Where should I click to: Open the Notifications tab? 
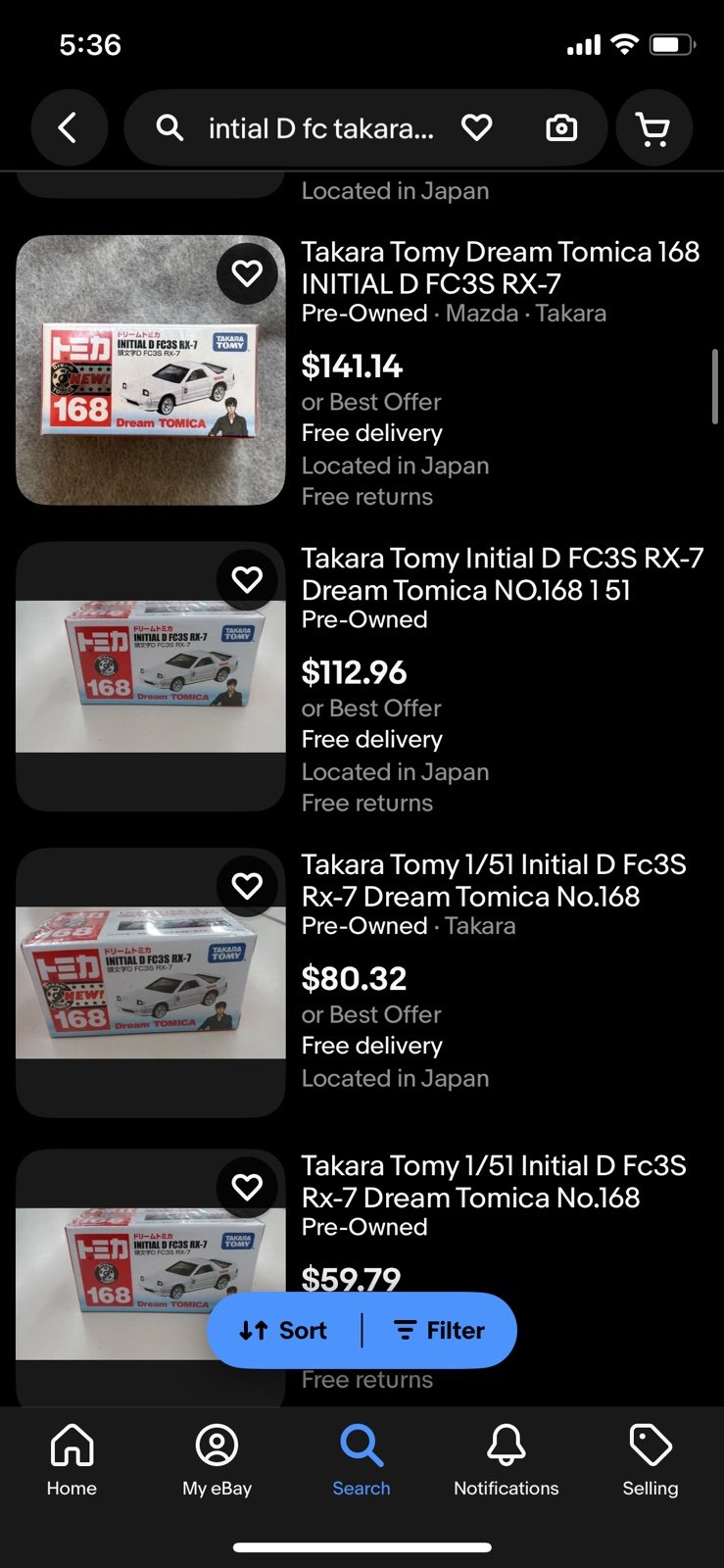pos(506,1460)
